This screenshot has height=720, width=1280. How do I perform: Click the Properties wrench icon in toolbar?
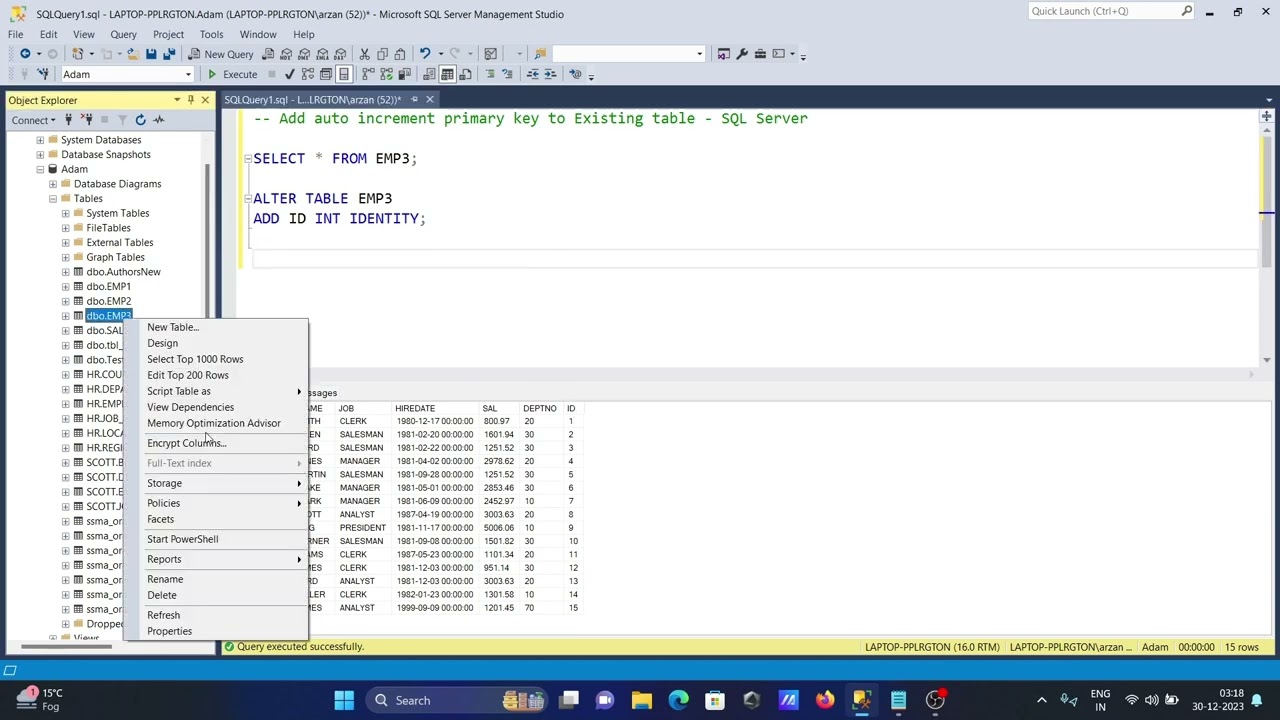pyautogui.click(x=742, y=54)
